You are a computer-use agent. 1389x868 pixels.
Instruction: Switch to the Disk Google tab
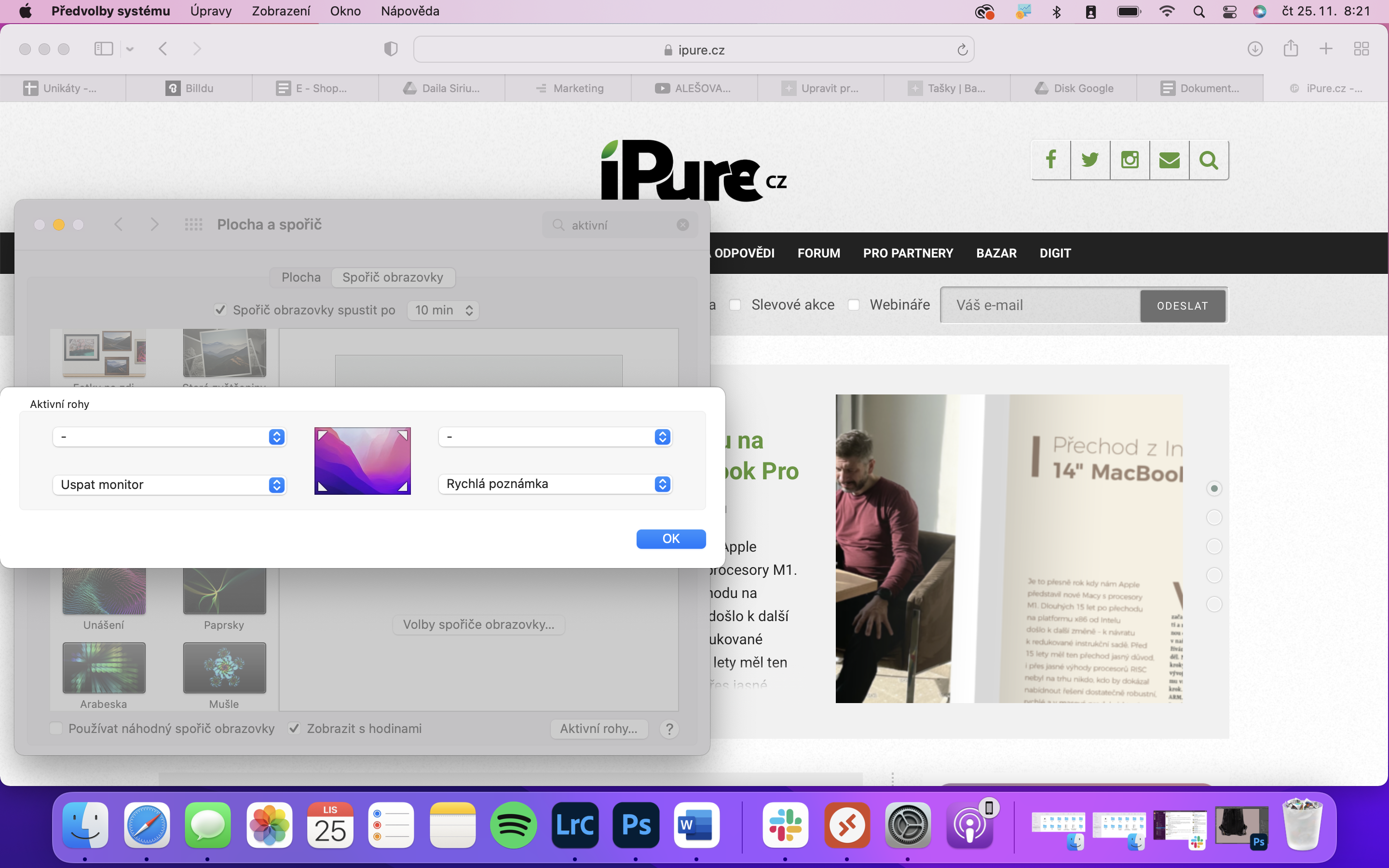point(1073,88)
